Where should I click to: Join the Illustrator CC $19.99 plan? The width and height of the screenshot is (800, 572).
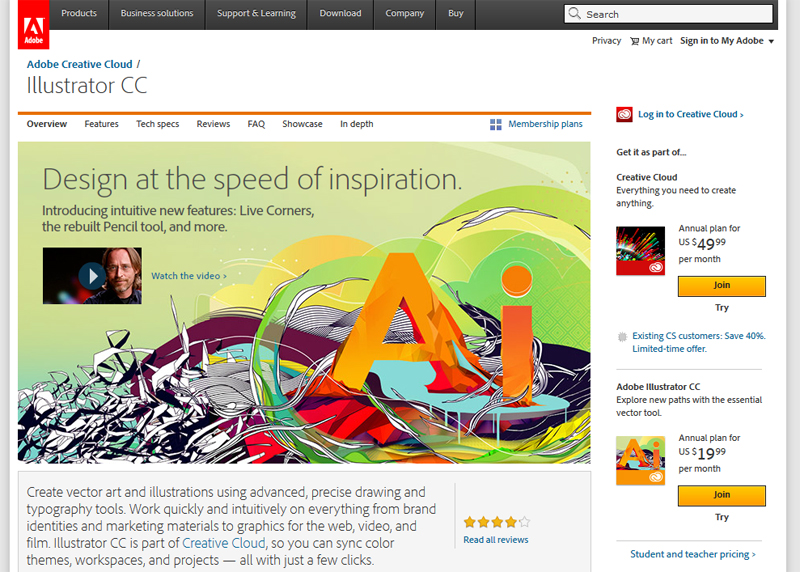[721, 495]
